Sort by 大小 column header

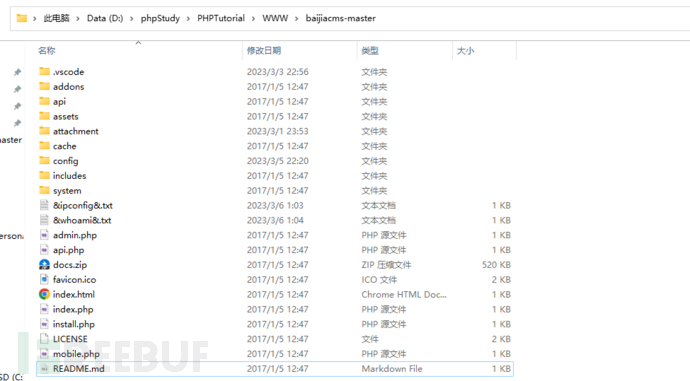pos(465,51)
